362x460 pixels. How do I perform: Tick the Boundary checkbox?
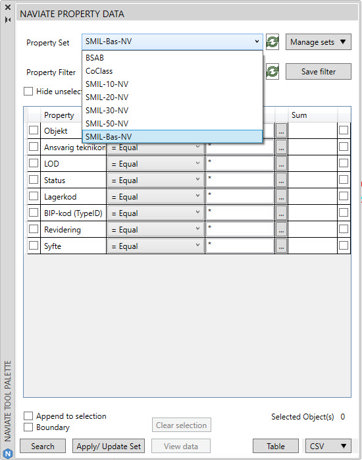tap(28, 427)
